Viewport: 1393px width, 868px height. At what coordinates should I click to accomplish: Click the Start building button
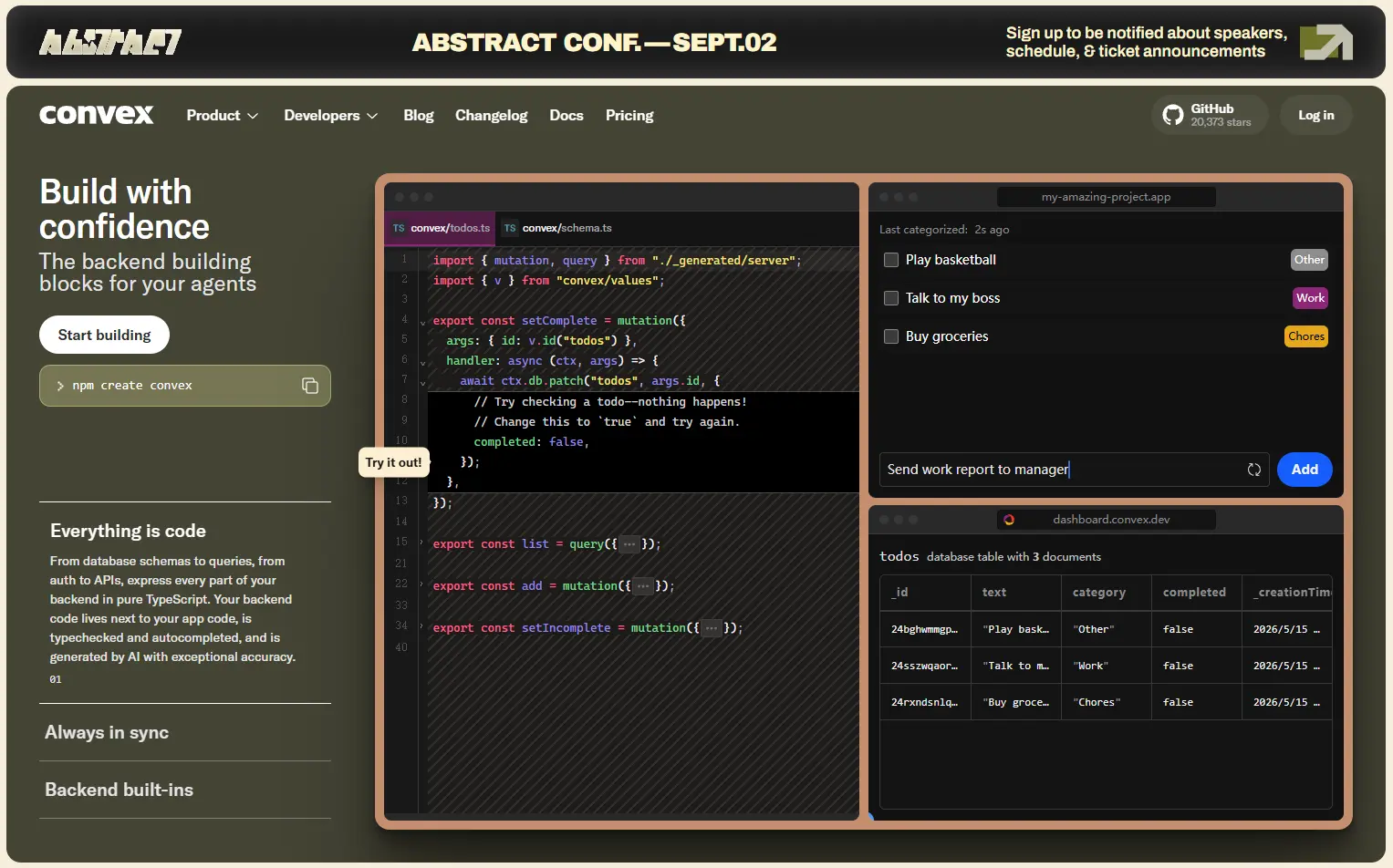(x=105, y=335)
